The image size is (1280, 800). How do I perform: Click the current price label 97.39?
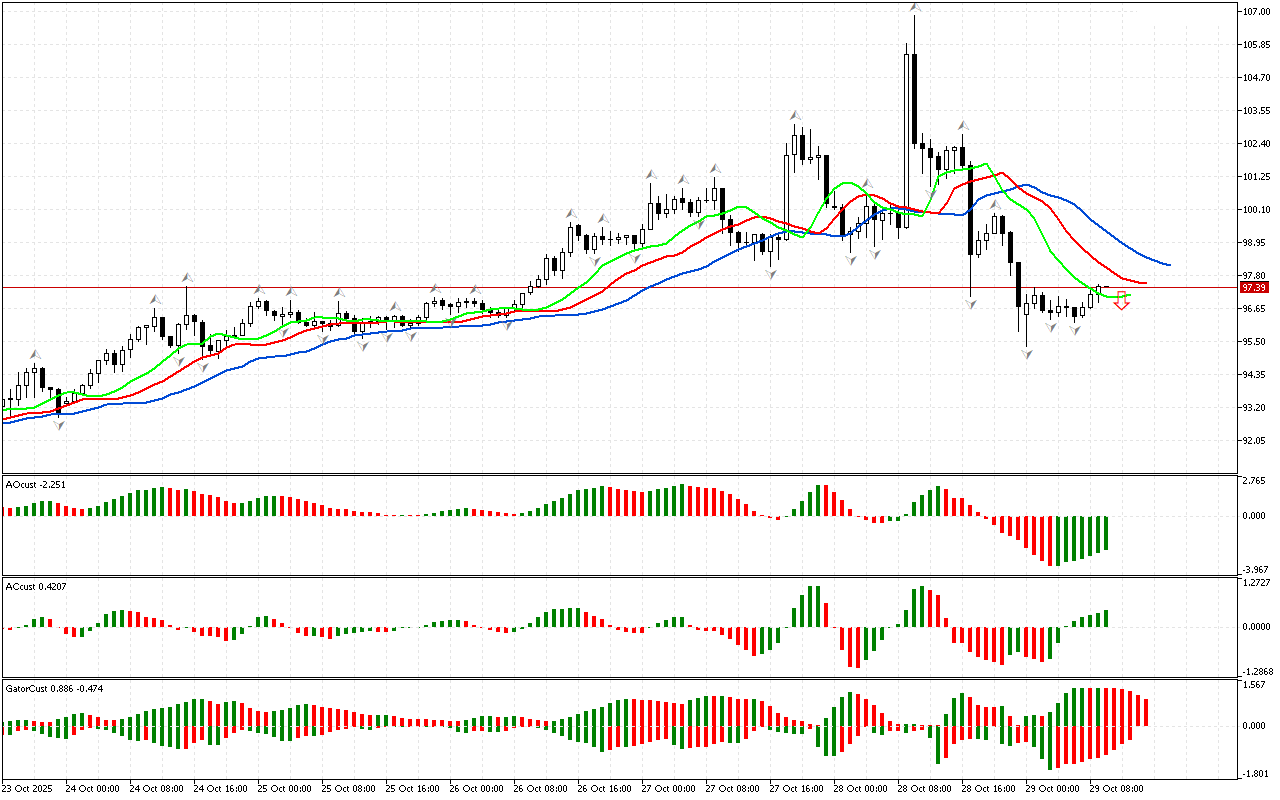pos(1252,287)
